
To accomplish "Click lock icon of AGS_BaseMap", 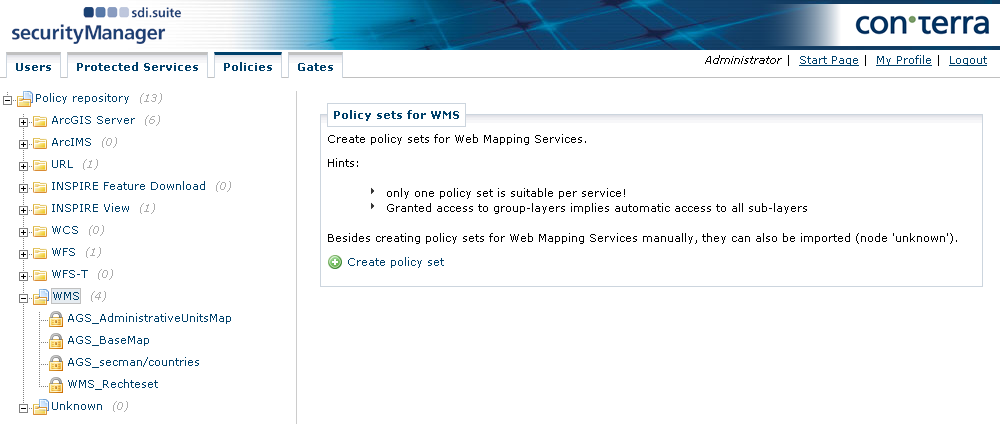I will 56,341.
